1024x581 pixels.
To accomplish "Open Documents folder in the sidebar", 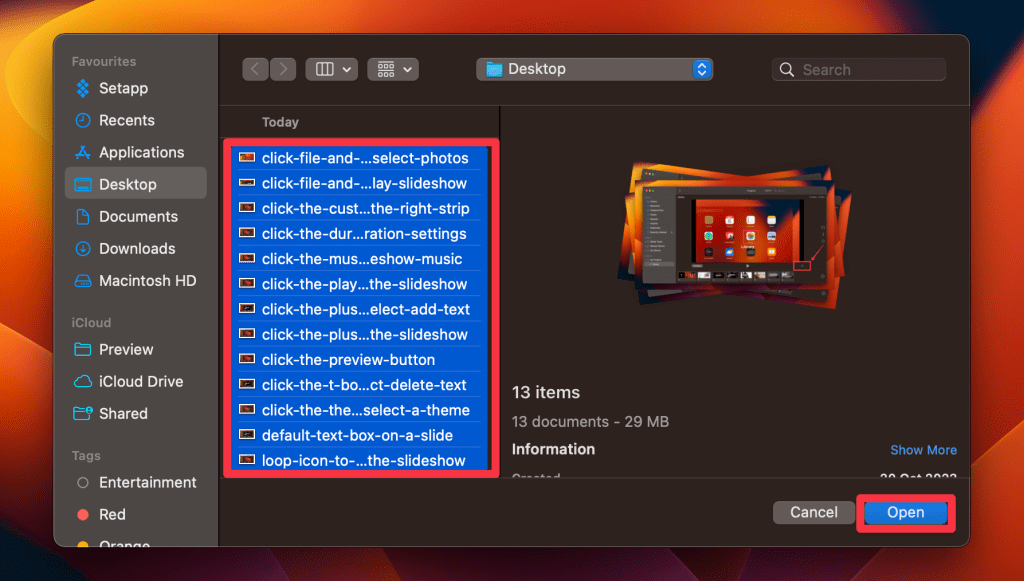I will pos(136,216).
